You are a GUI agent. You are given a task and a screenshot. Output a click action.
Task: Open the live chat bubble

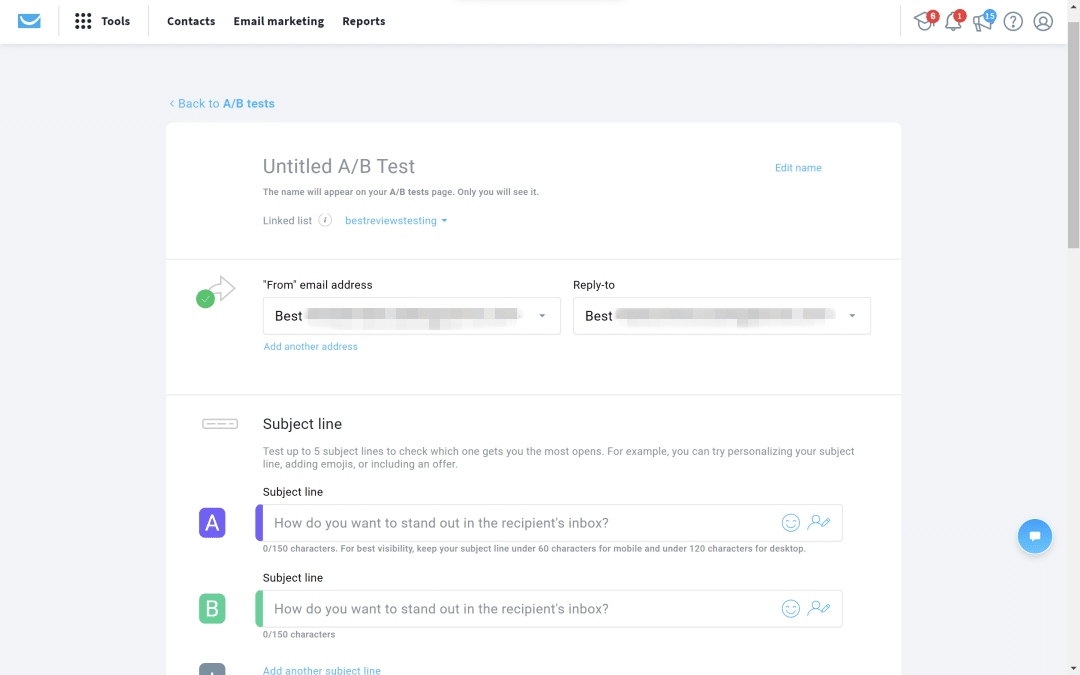coord(1035,536)
